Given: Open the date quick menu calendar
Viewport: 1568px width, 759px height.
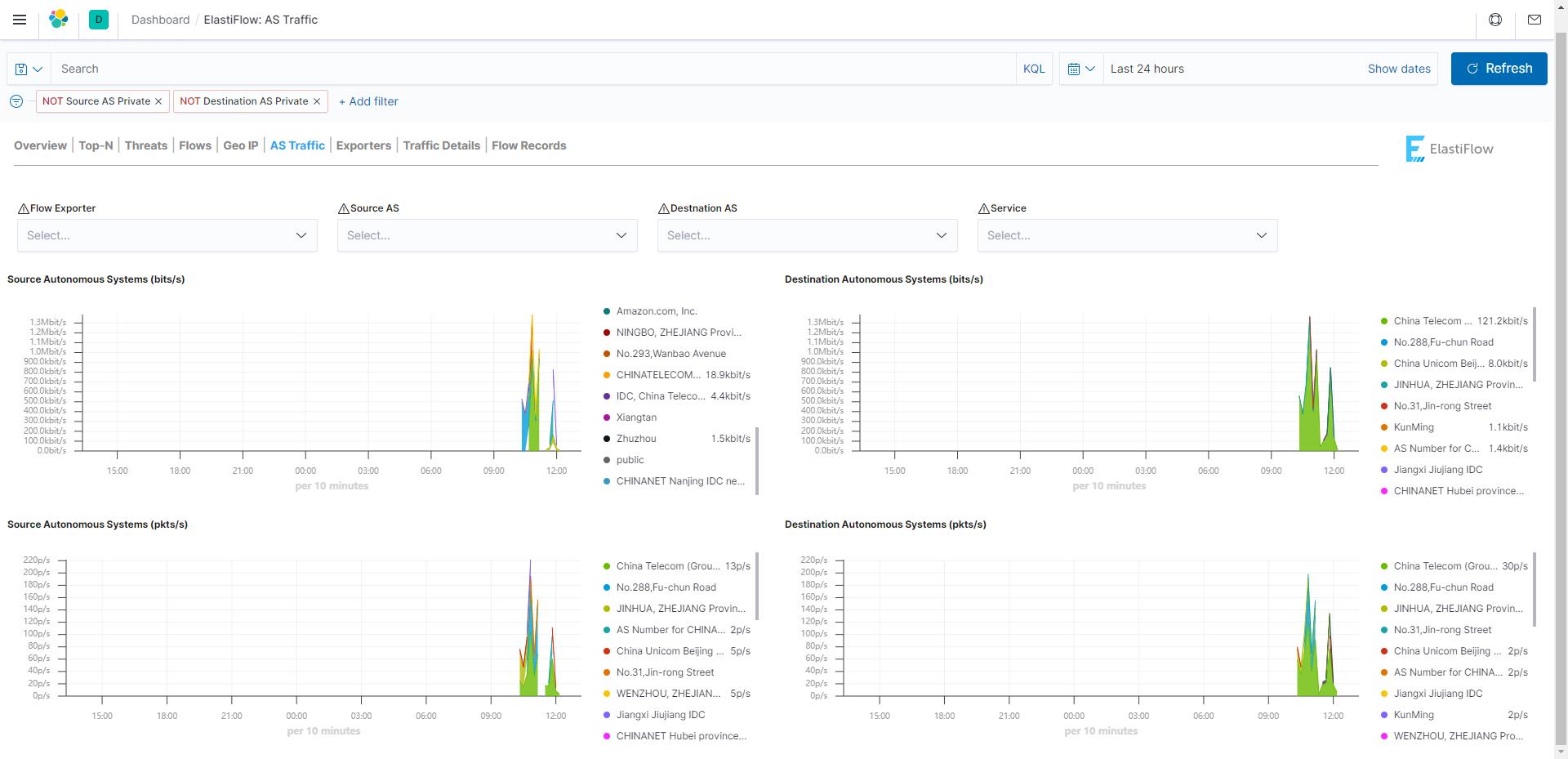Looking at the screenshot, I should (1081, 69).
